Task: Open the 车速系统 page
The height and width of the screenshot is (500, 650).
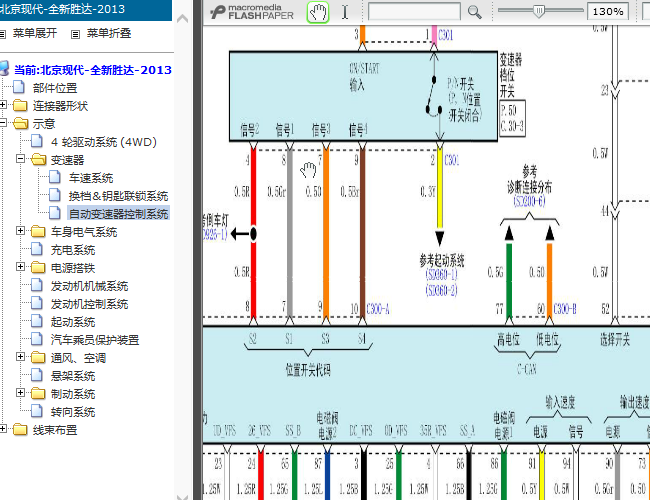Action: [x=91, y=178]
